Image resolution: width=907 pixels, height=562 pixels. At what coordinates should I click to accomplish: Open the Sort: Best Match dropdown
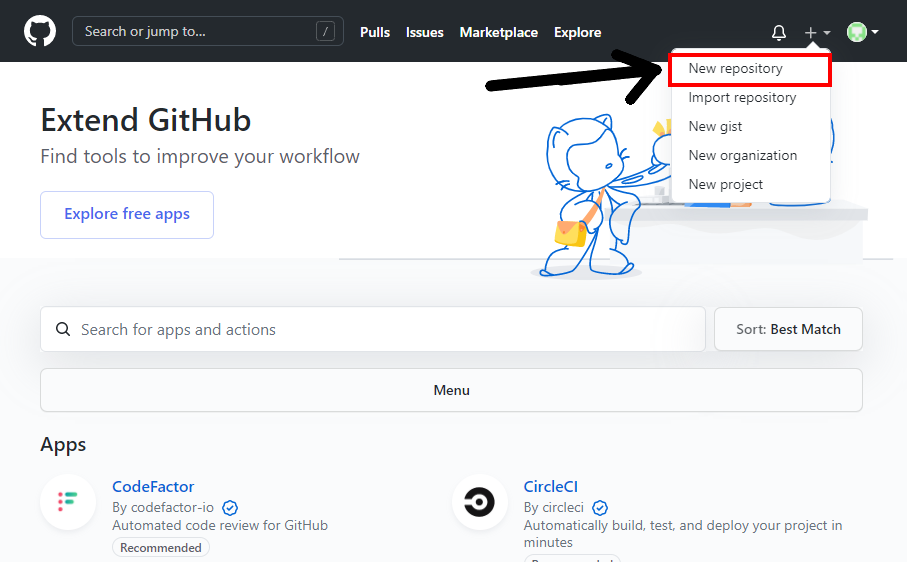click(x=788, y=329)
